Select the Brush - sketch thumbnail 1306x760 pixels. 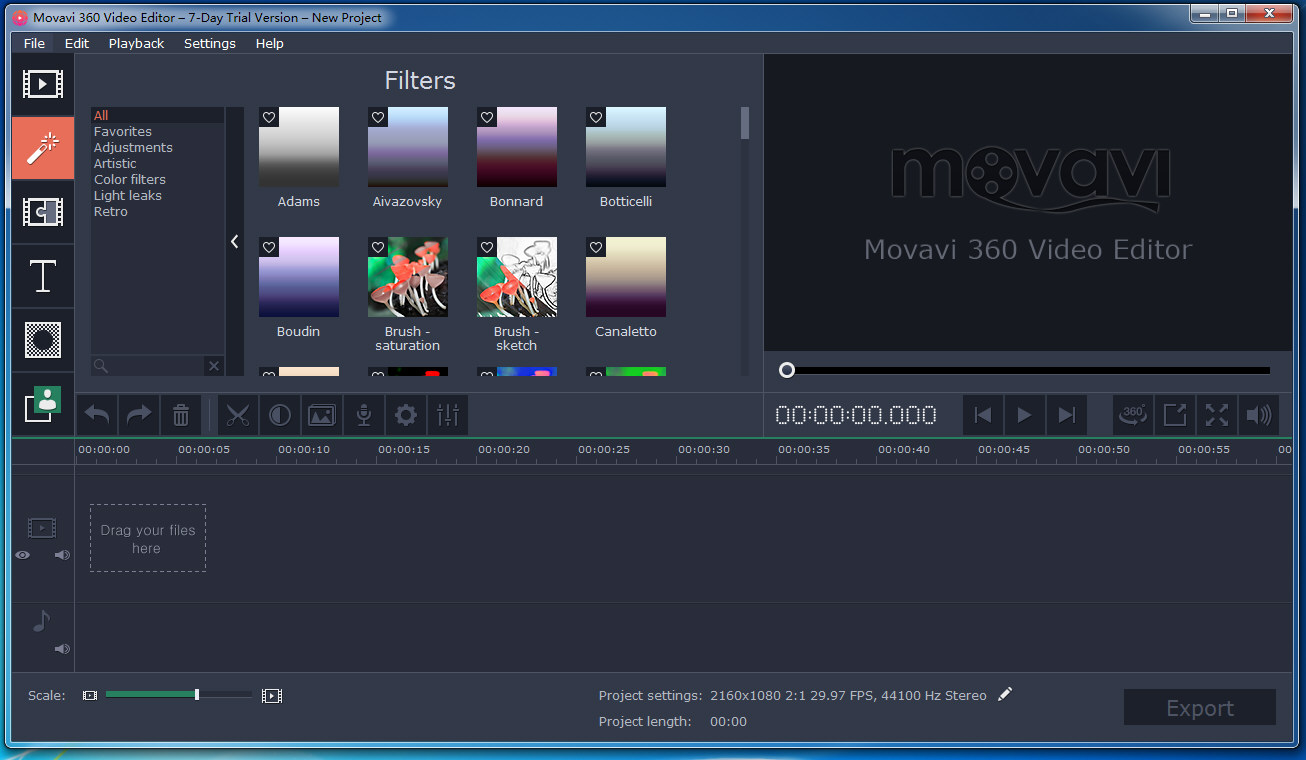coord(517,277)
